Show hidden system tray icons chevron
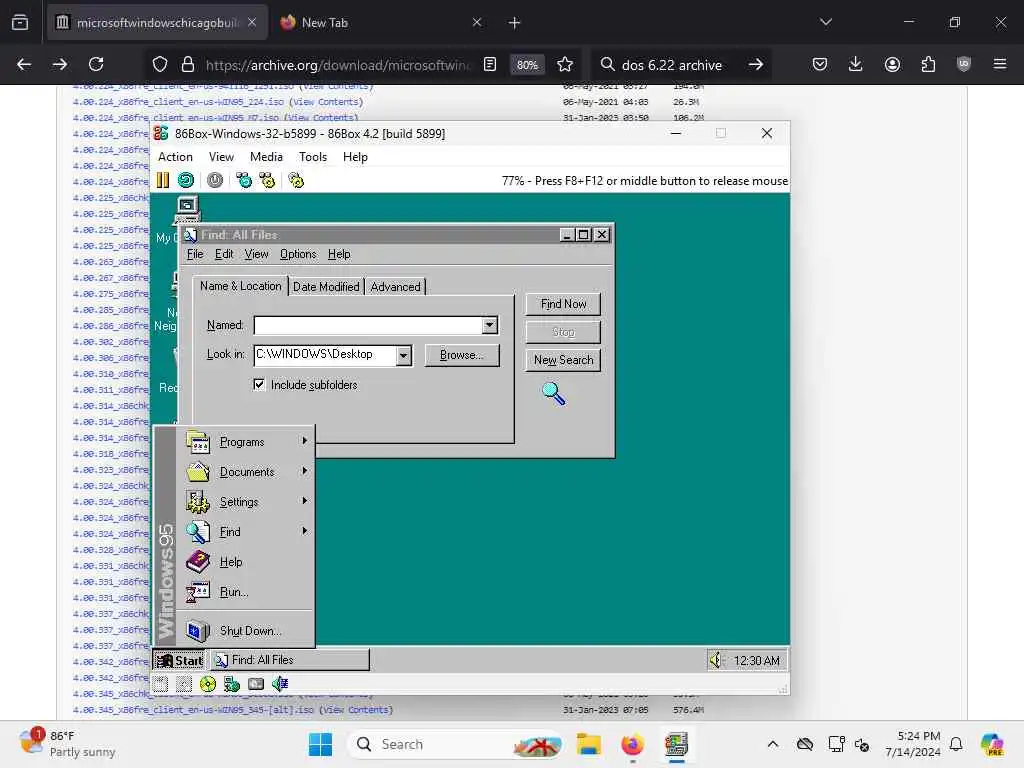This screenshot has height=768, width=1024. tap(773, 744)
